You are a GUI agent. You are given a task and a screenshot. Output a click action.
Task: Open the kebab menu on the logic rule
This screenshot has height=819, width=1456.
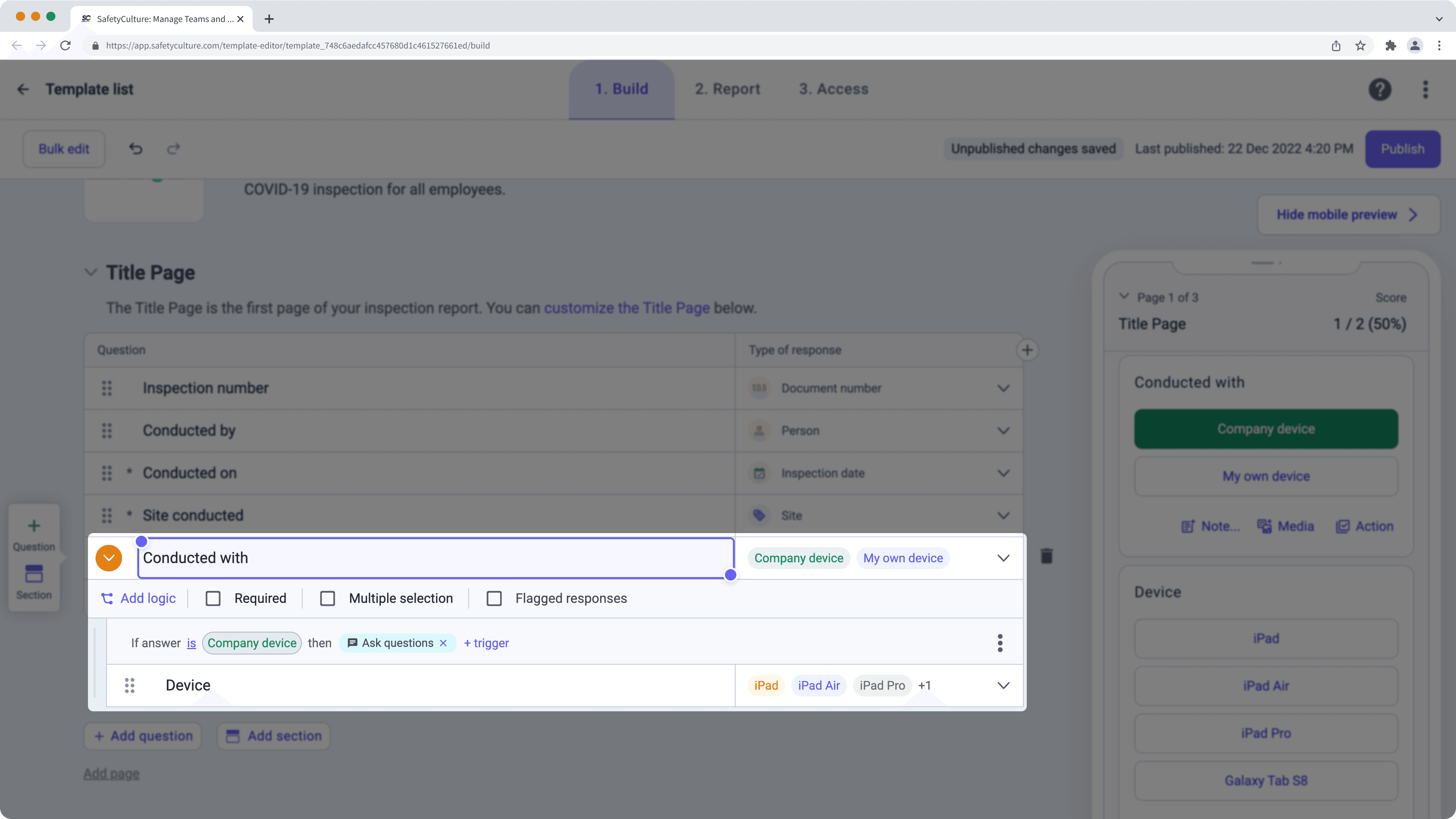pos(1000,643)
